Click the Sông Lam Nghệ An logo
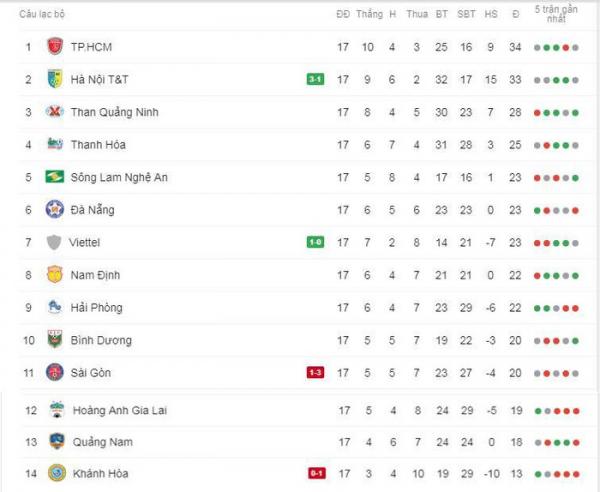Image resolution: width=600 pixels, height=492 pixels. (54, 177)
